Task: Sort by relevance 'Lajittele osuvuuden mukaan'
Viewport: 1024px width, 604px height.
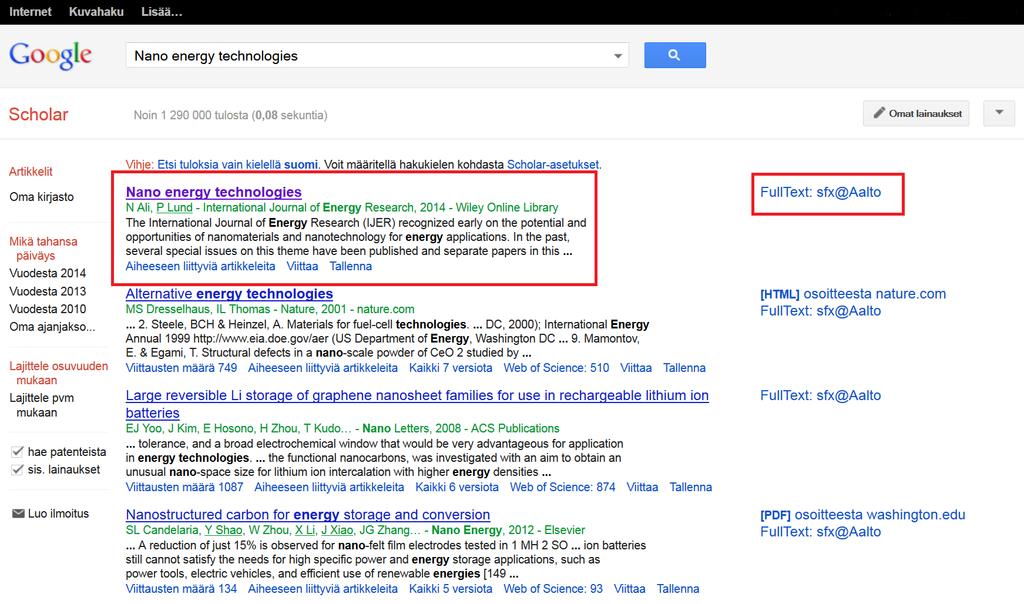Action: coord(58,373)
